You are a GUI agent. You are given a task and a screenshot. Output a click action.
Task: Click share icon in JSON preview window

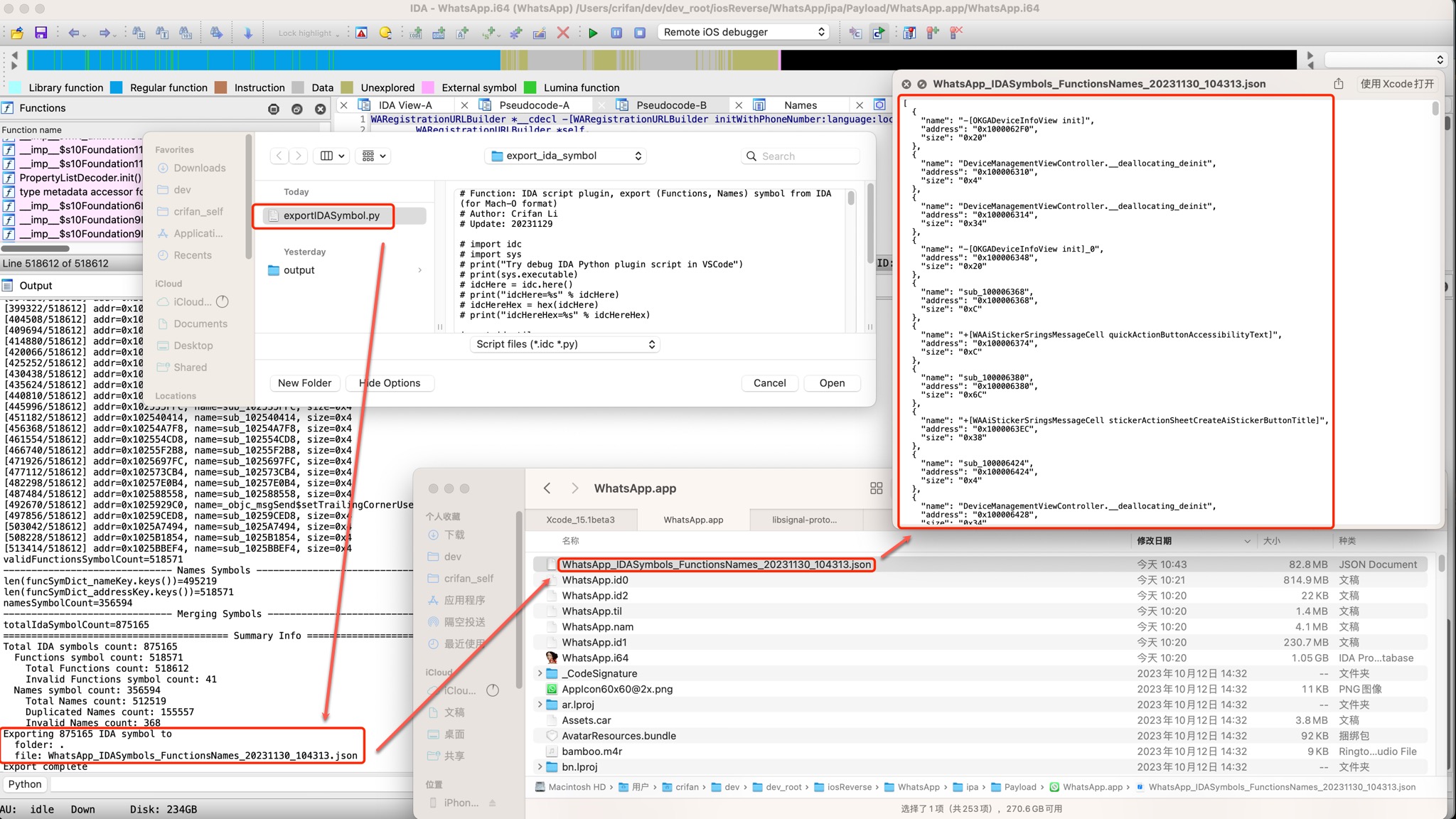(1339, 84)
